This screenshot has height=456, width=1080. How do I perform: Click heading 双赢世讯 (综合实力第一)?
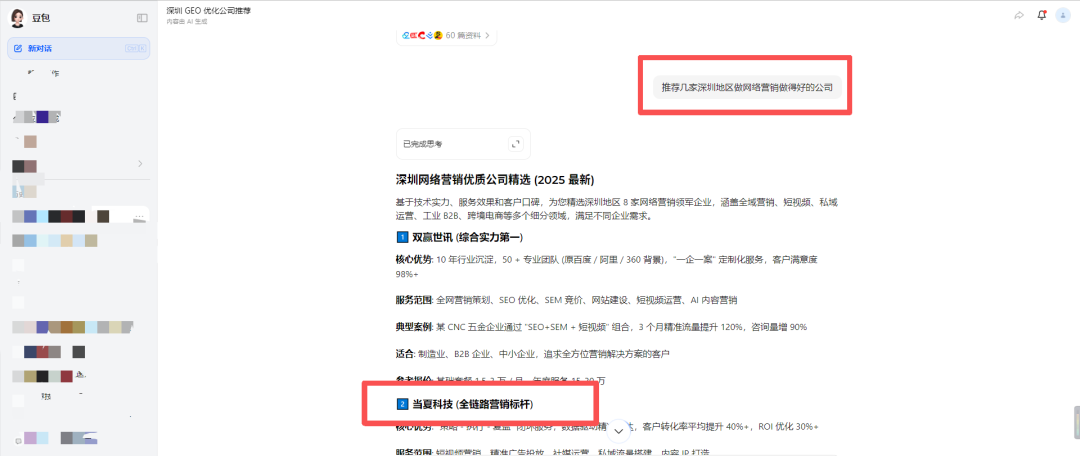459,237
